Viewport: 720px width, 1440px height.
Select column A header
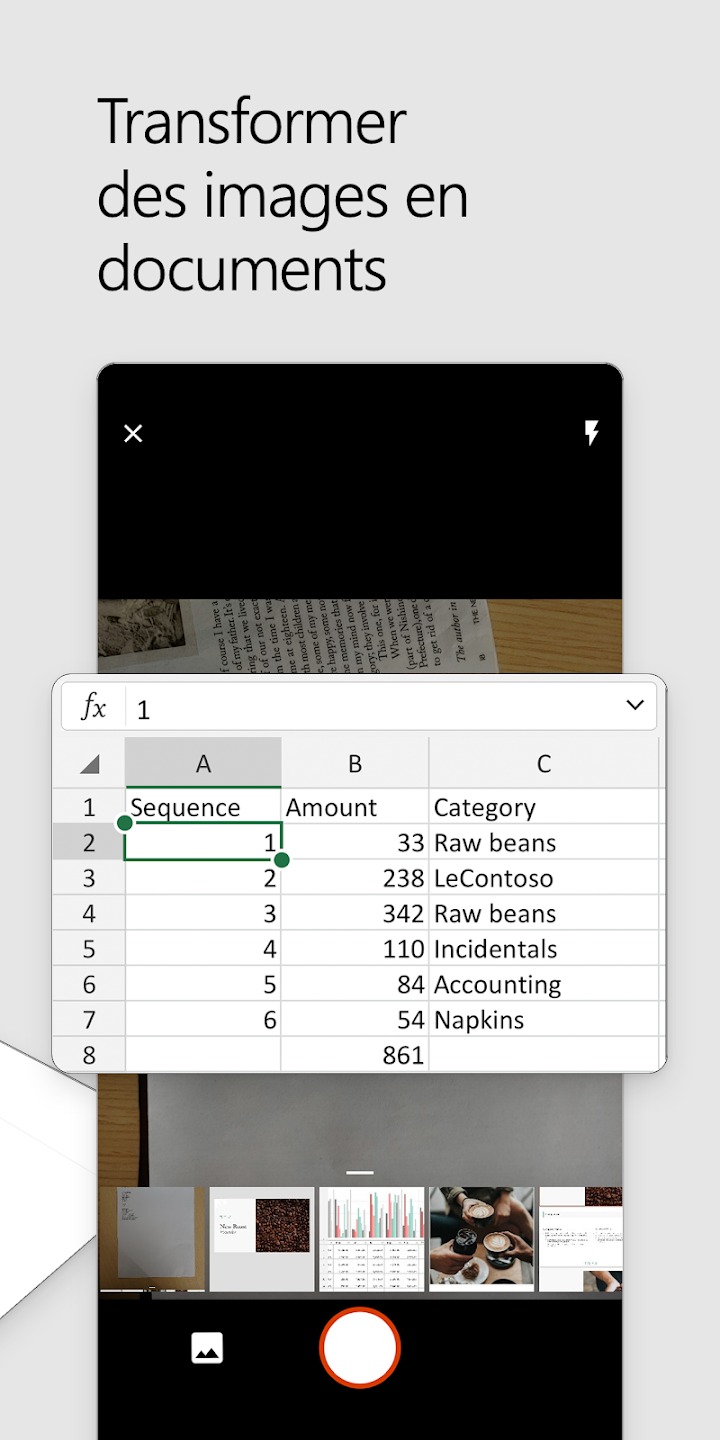203,764
